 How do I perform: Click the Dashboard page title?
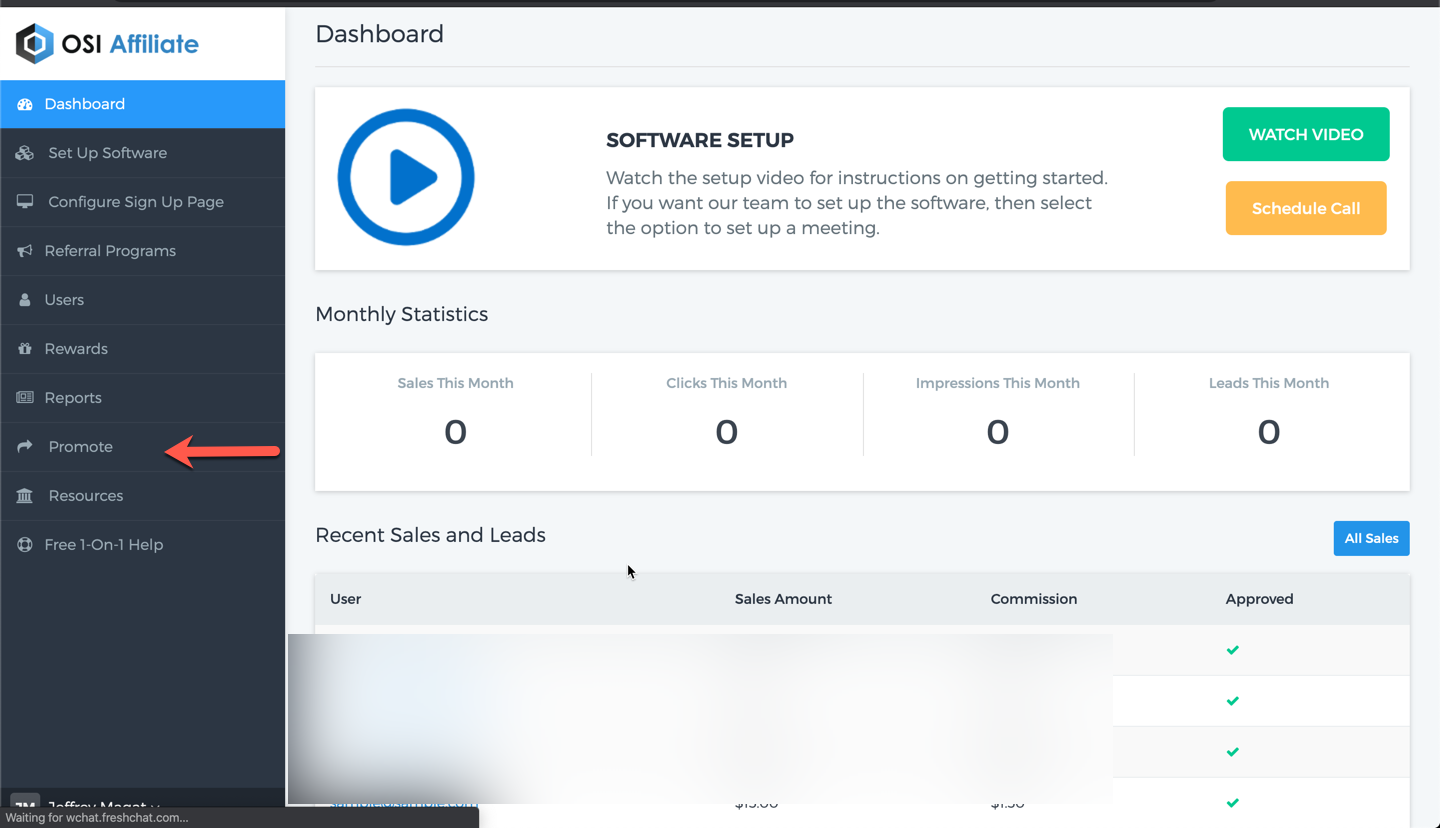pos(380,34)
